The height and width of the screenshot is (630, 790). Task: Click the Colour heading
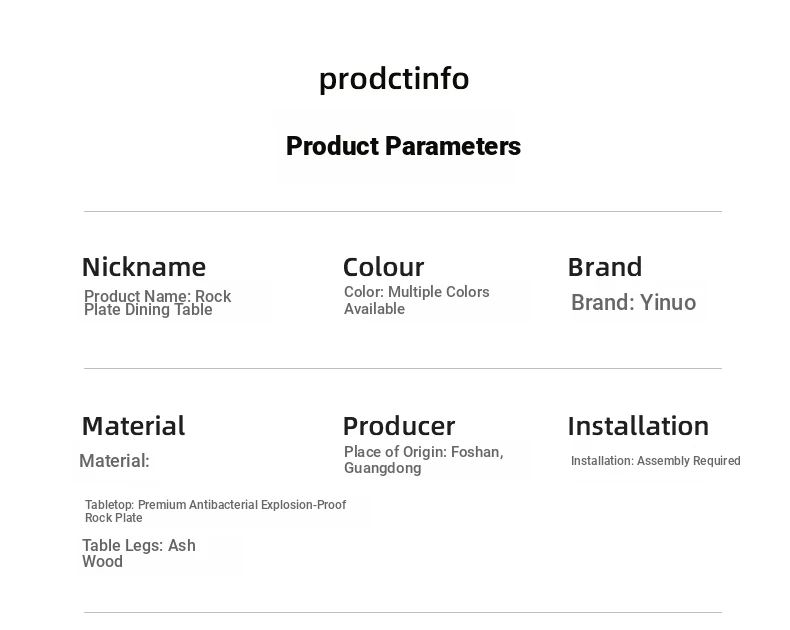tap(383, 267)
